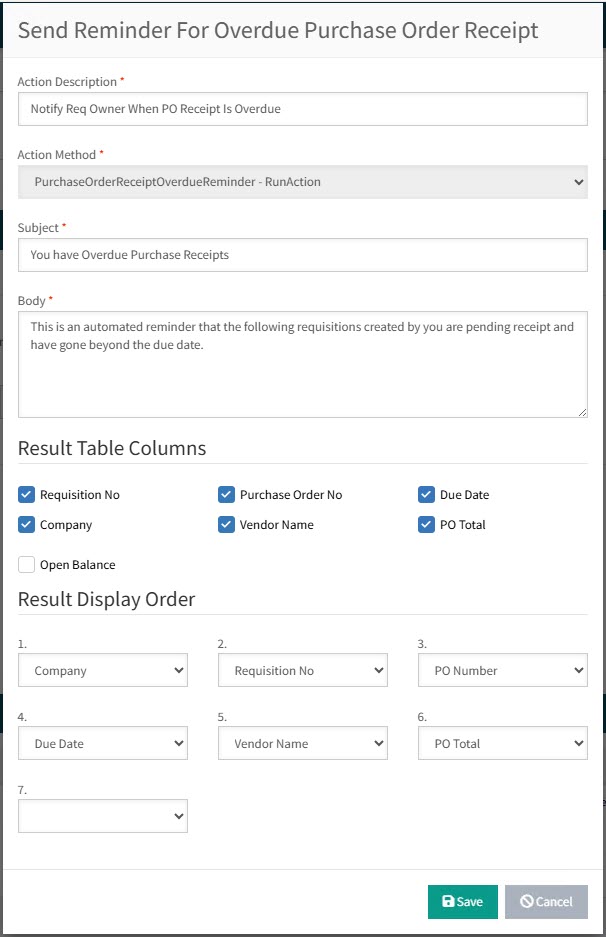The width and height of the screenshot is (606, 937).
Task: Focus the Subject text field
Action: [302, 255]
